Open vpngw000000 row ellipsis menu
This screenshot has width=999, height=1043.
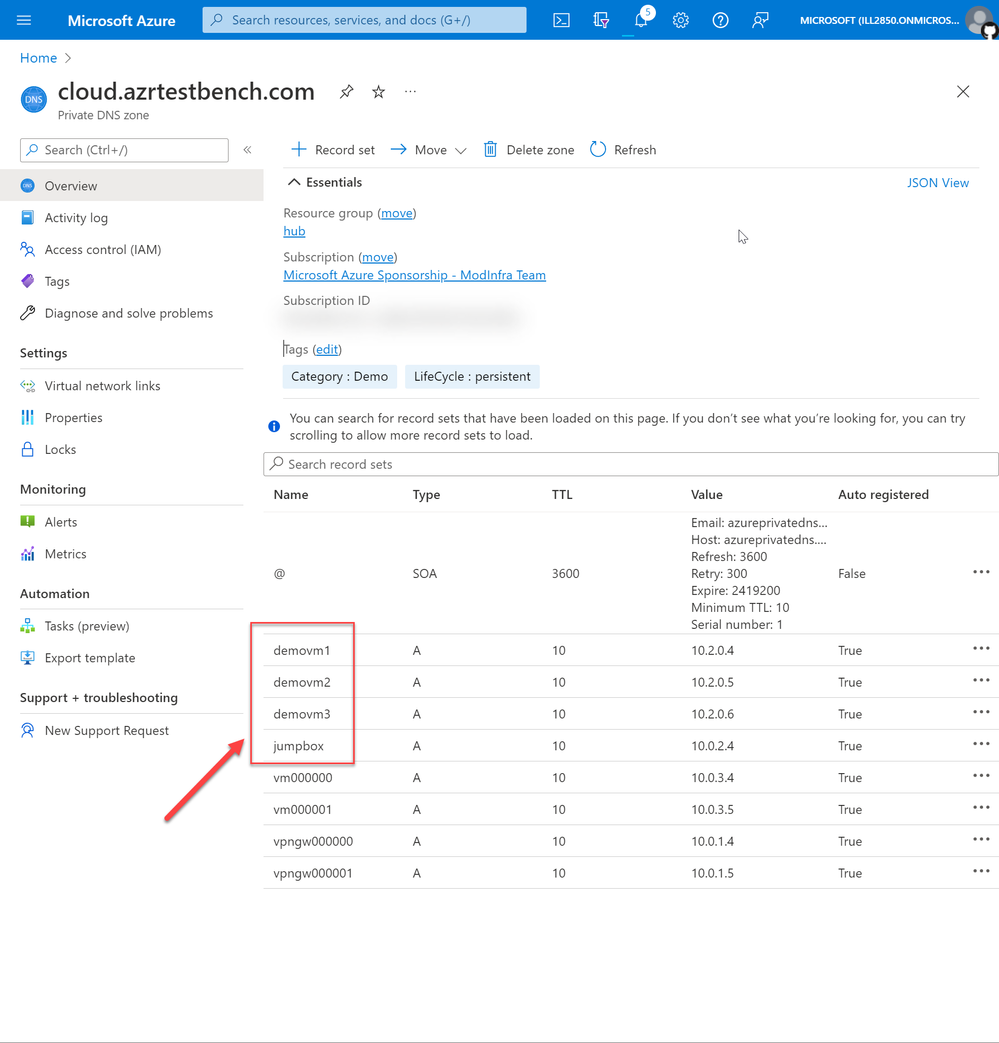(981, 839)
